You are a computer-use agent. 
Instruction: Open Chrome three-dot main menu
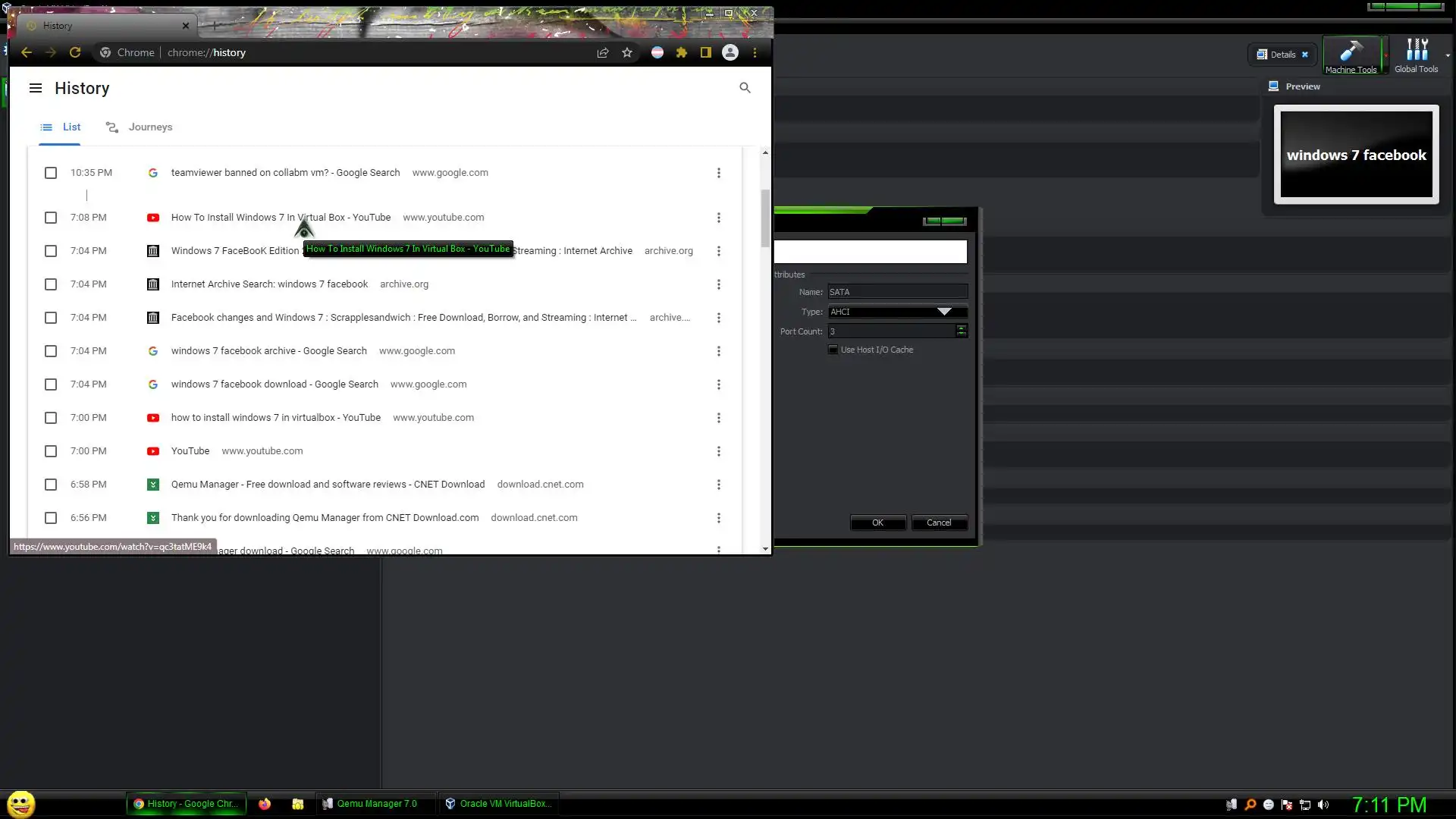coord(755,52)
